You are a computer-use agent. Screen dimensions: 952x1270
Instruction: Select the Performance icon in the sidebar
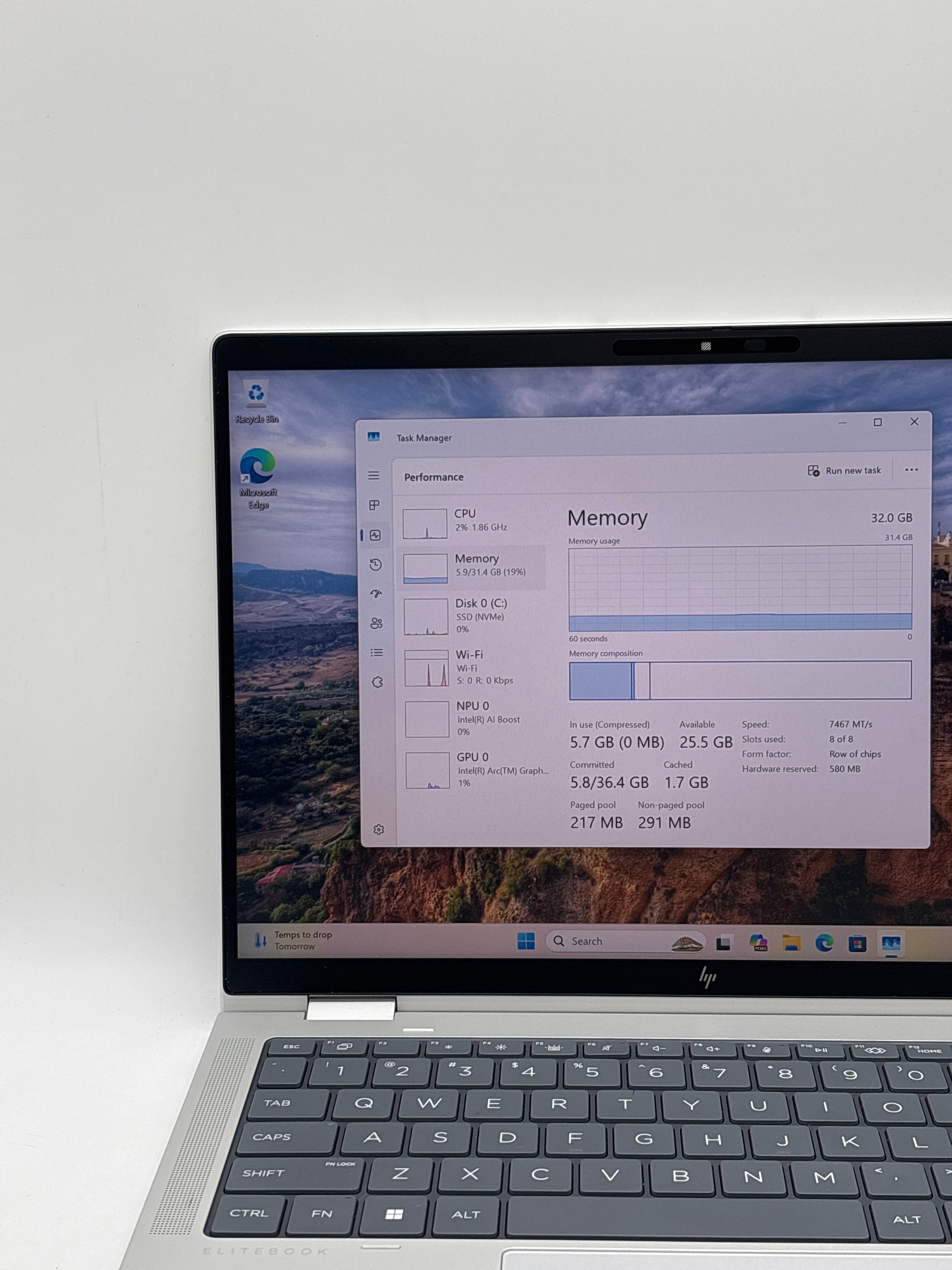[375, 535]
